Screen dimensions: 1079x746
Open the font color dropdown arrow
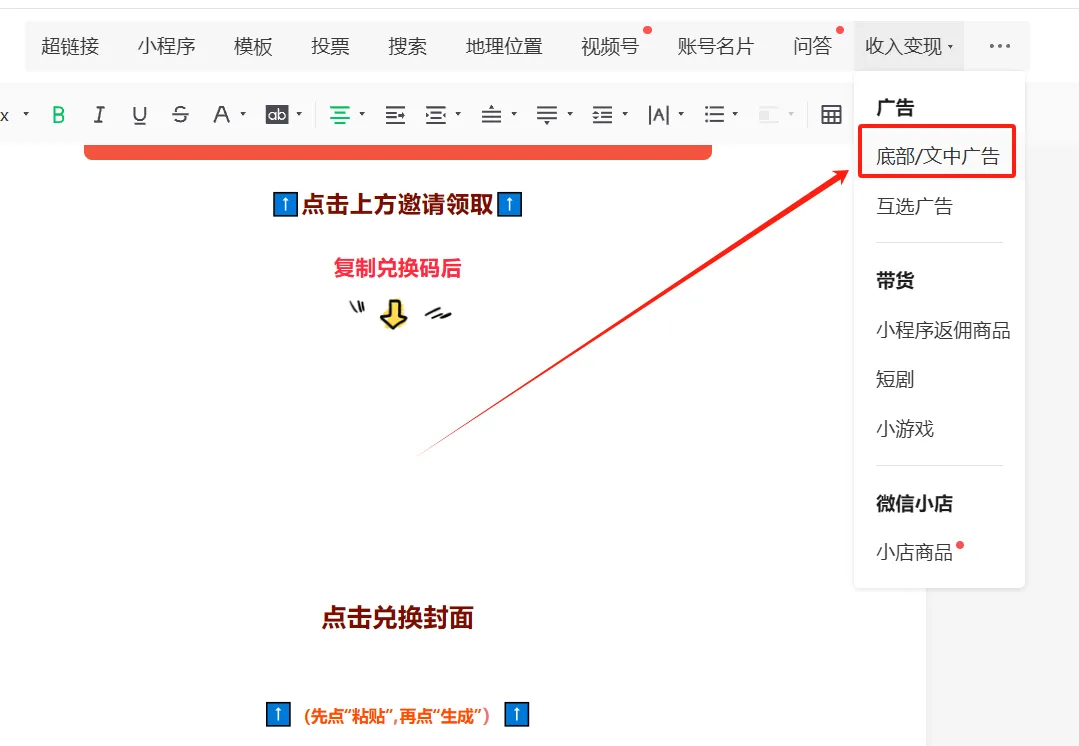tap(243, 114)
